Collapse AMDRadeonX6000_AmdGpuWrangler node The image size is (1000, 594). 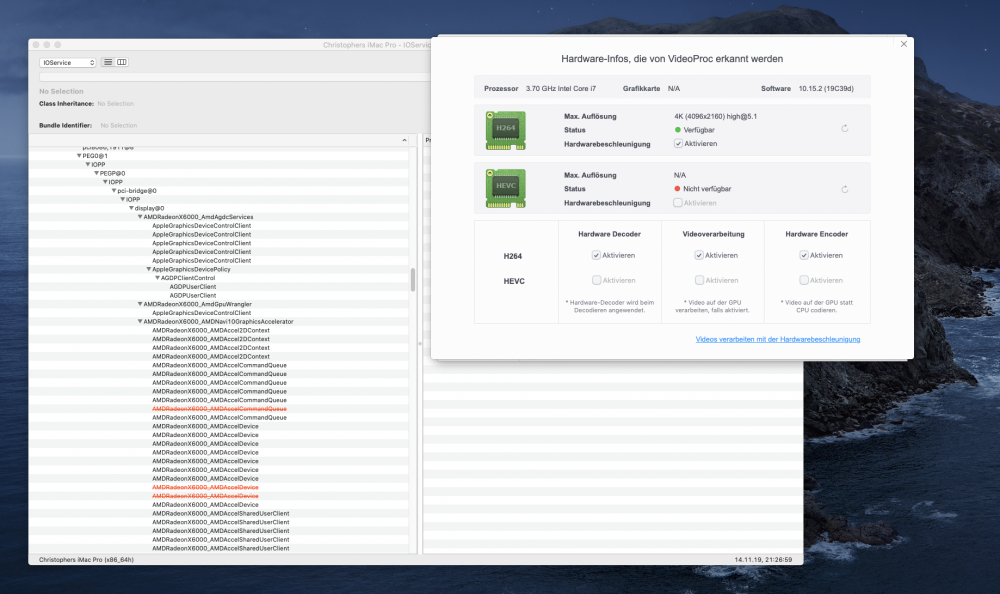click(140, 304)
